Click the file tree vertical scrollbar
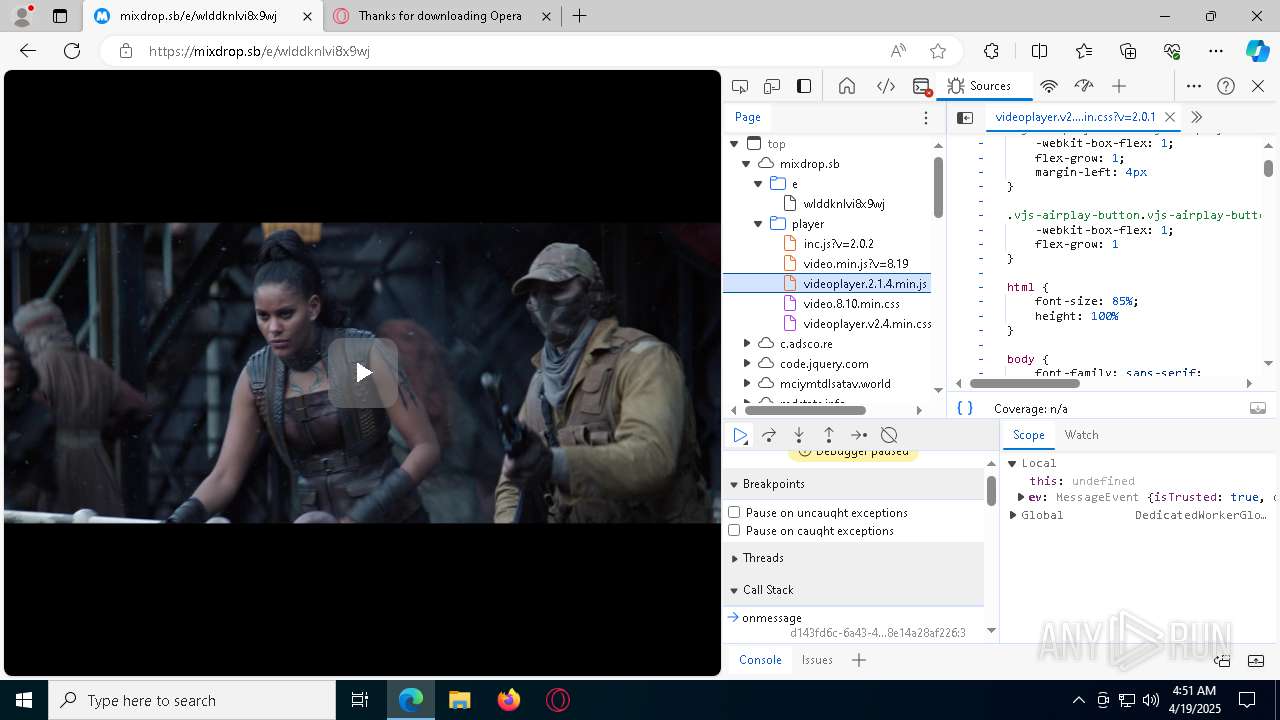The height and width of the screenshot is (720, 1280). click(938, 187)
